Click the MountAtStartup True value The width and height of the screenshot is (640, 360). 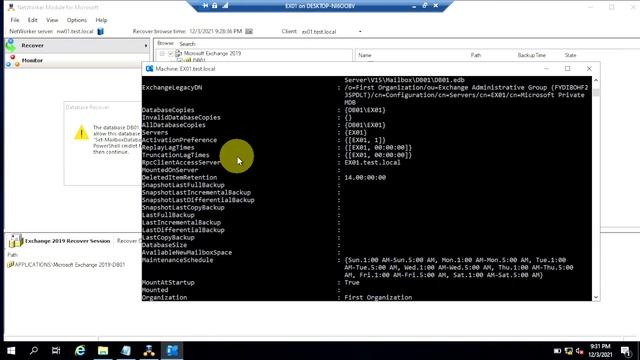[352, 282]
